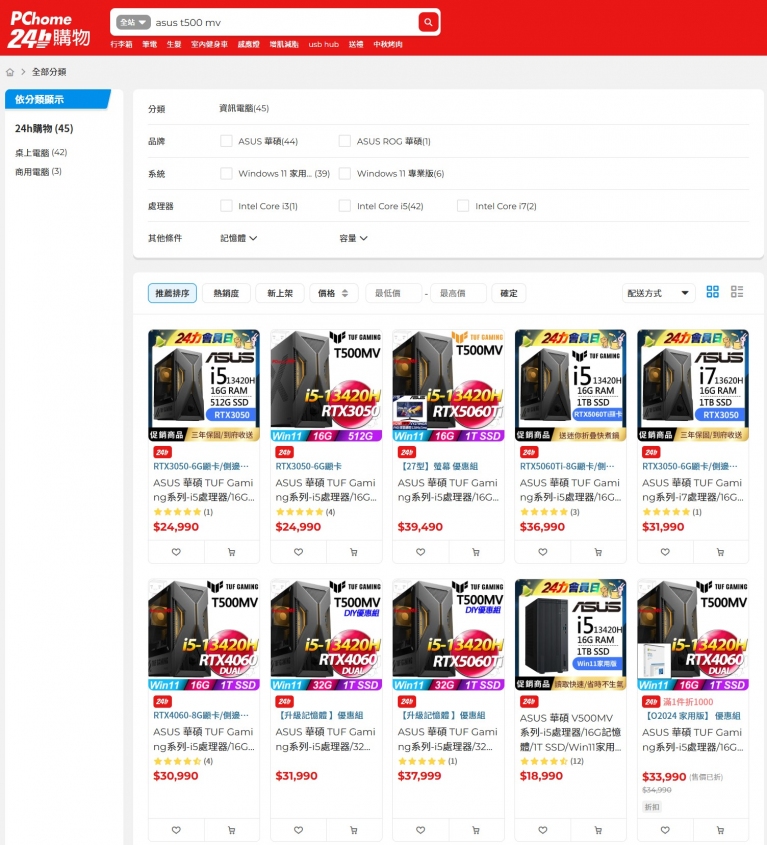Click 全部分類 breadcrumb link
Viewport: 767px width, 845px height.
[49, 72]
